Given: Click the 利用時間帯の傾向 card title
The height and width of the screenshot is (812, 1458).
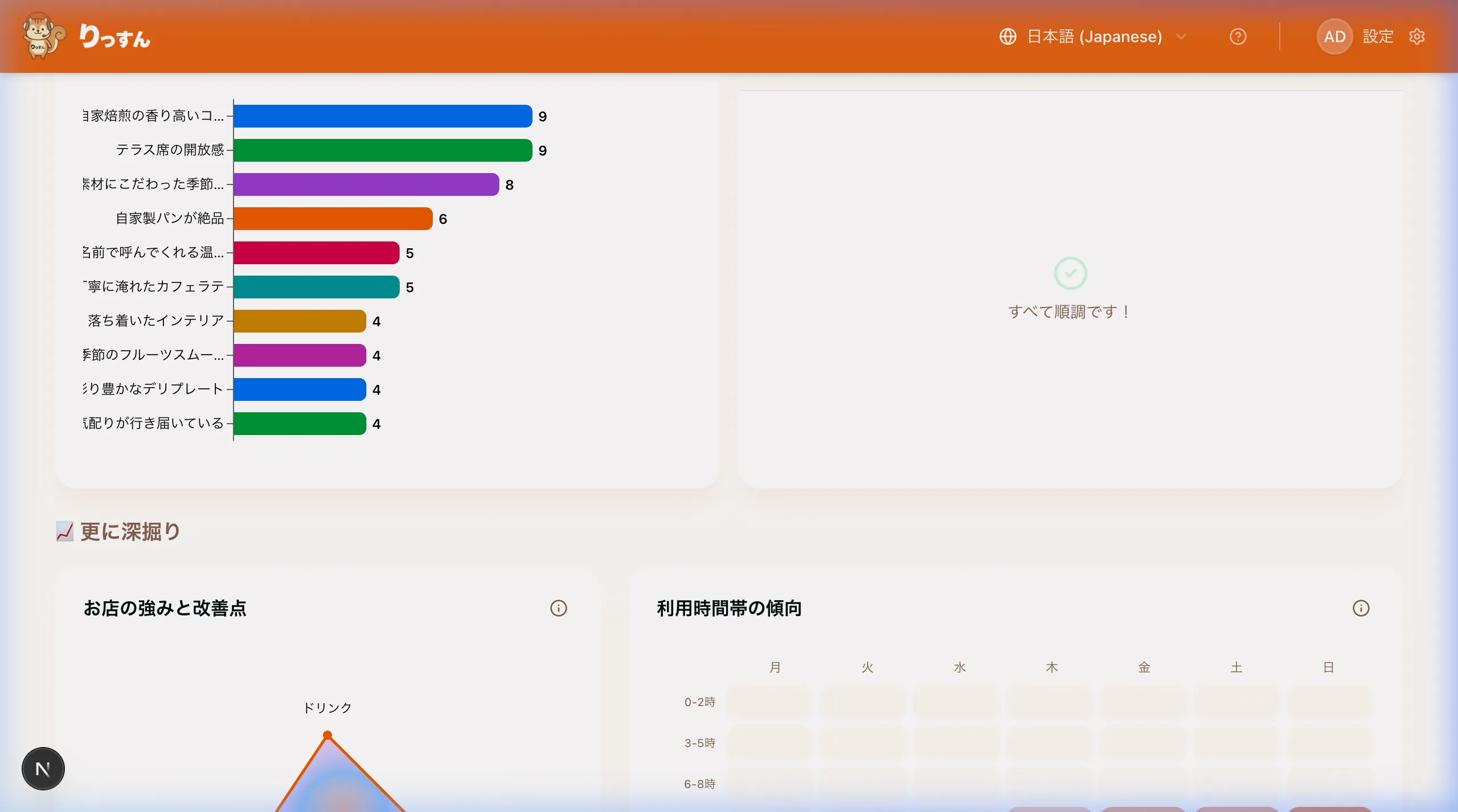Looking at the screenshot, I should coord(730,608).
